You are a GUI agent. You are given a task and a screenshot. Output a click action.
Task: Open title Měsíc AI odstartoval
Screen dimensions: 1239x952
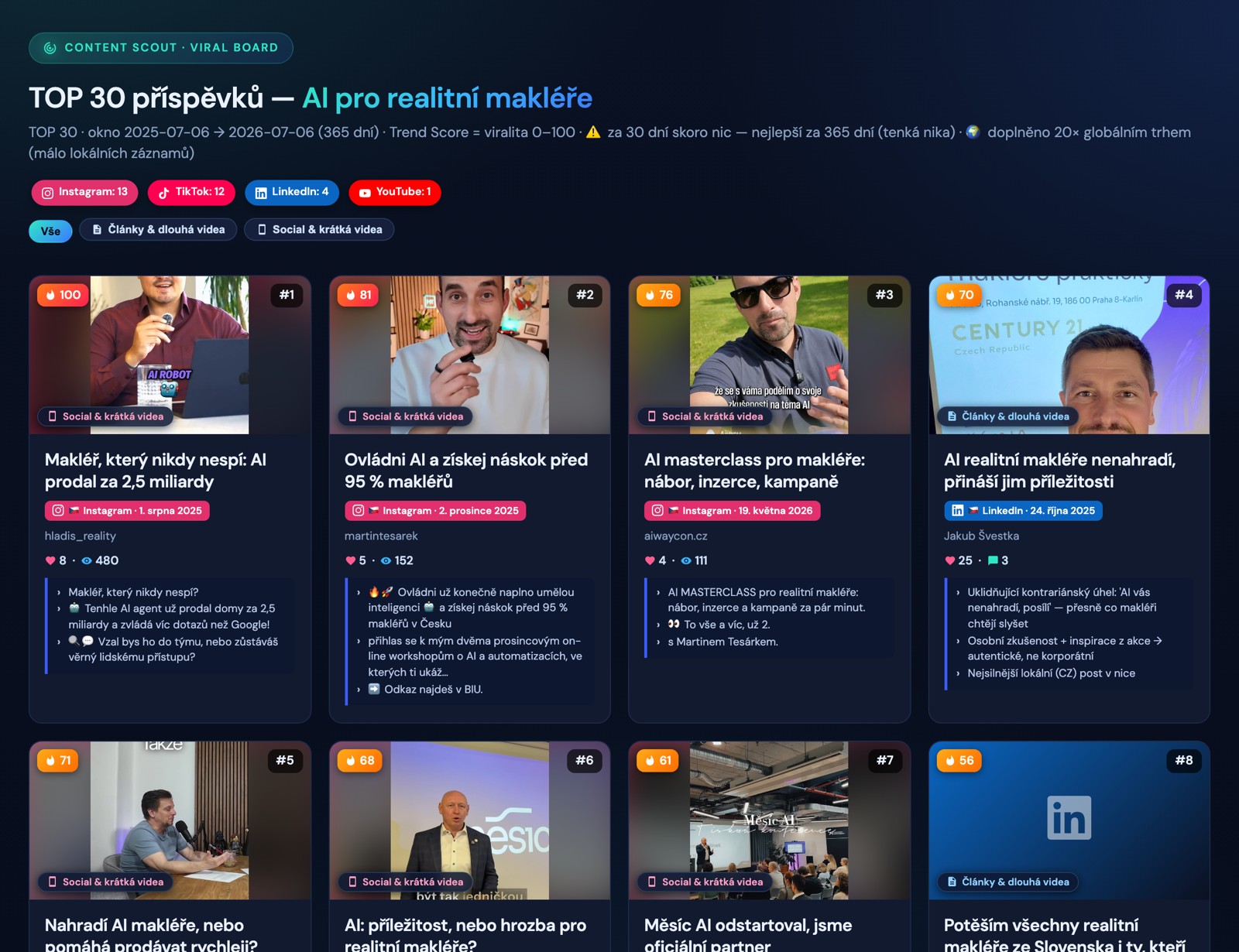click(748, 935)
